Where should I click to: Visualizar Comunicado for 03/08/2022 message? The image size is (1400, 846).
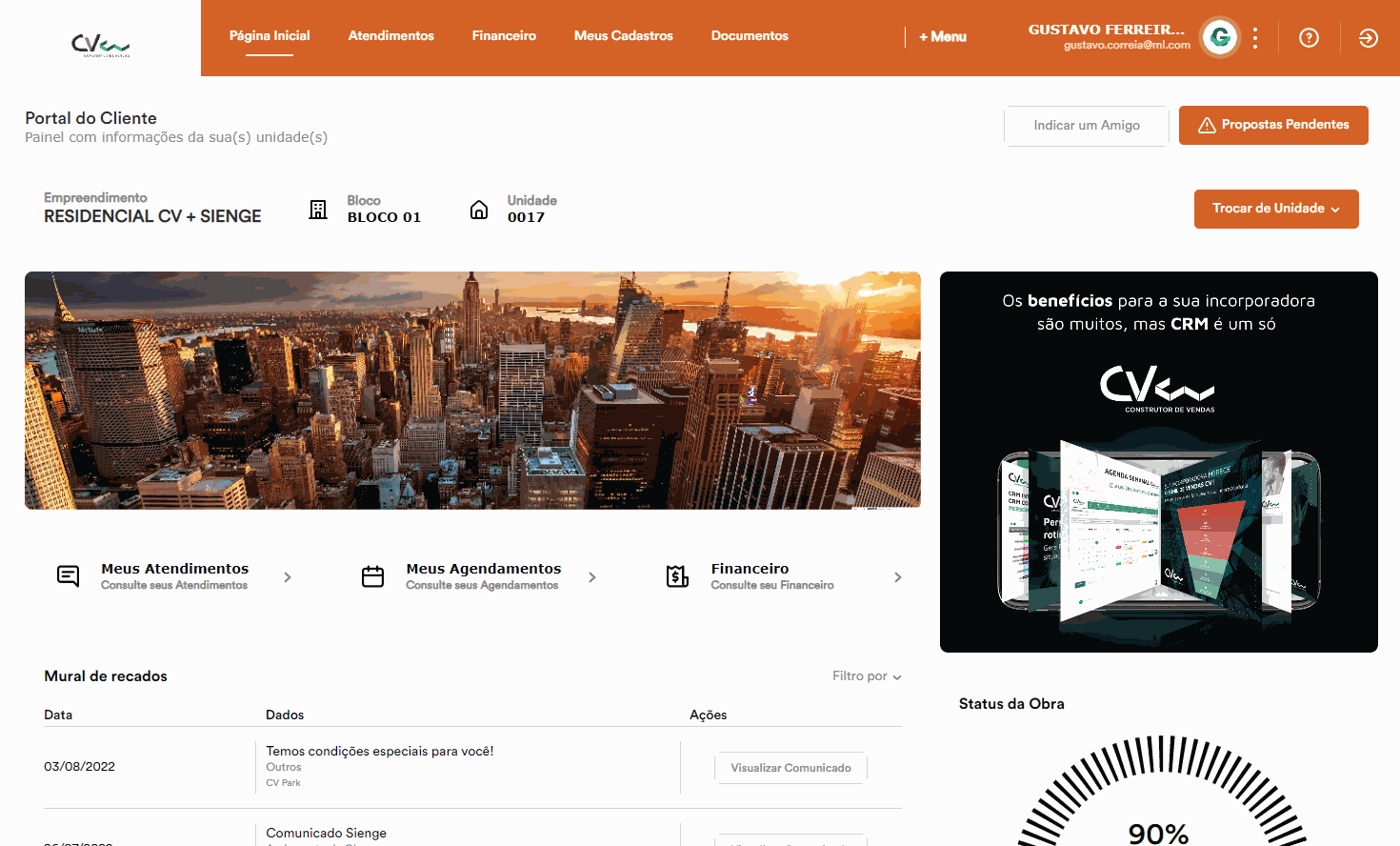[x=790, y=768]
